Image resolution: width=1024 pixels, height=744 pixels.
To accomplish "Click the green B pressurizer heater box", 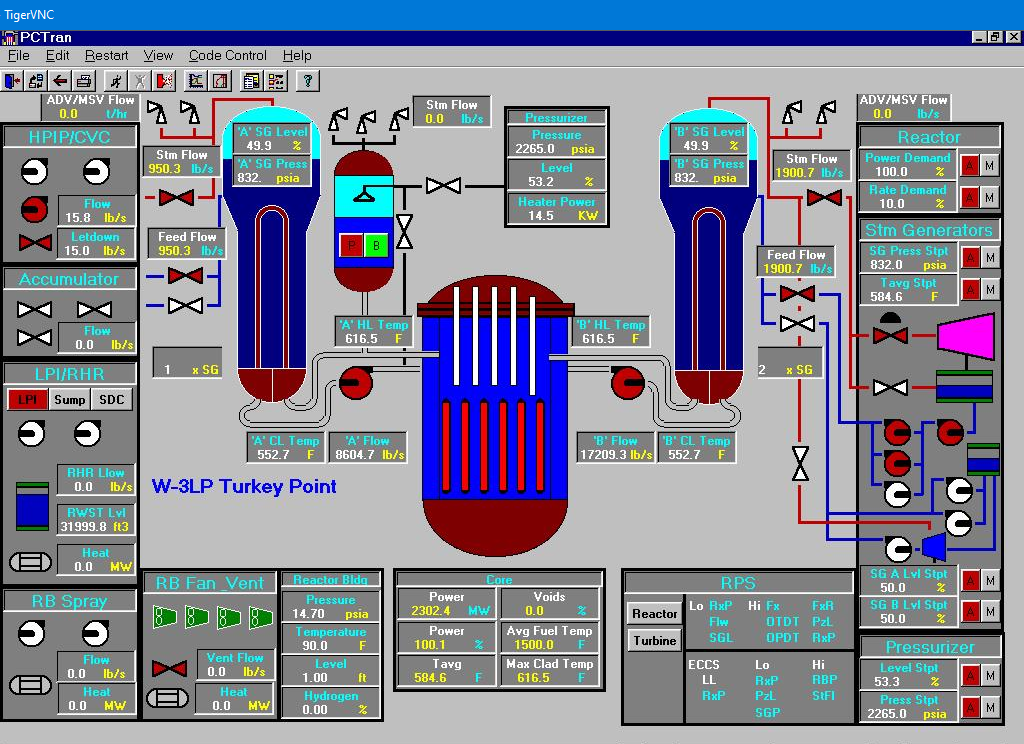I will click(377, 245).
